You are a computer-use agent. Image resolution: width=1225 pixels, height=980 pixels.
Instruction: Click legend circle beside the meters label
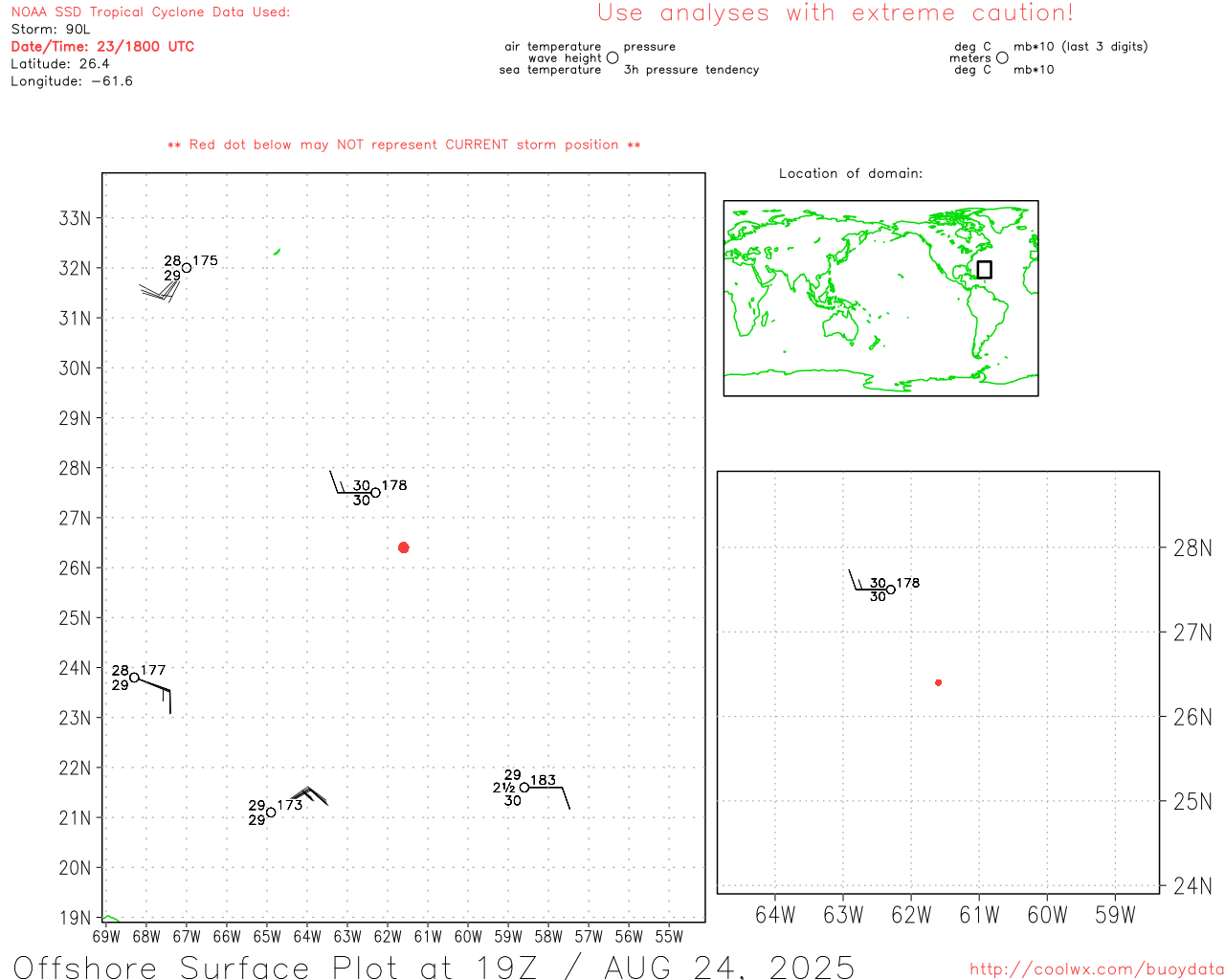tap(1002, 58)
